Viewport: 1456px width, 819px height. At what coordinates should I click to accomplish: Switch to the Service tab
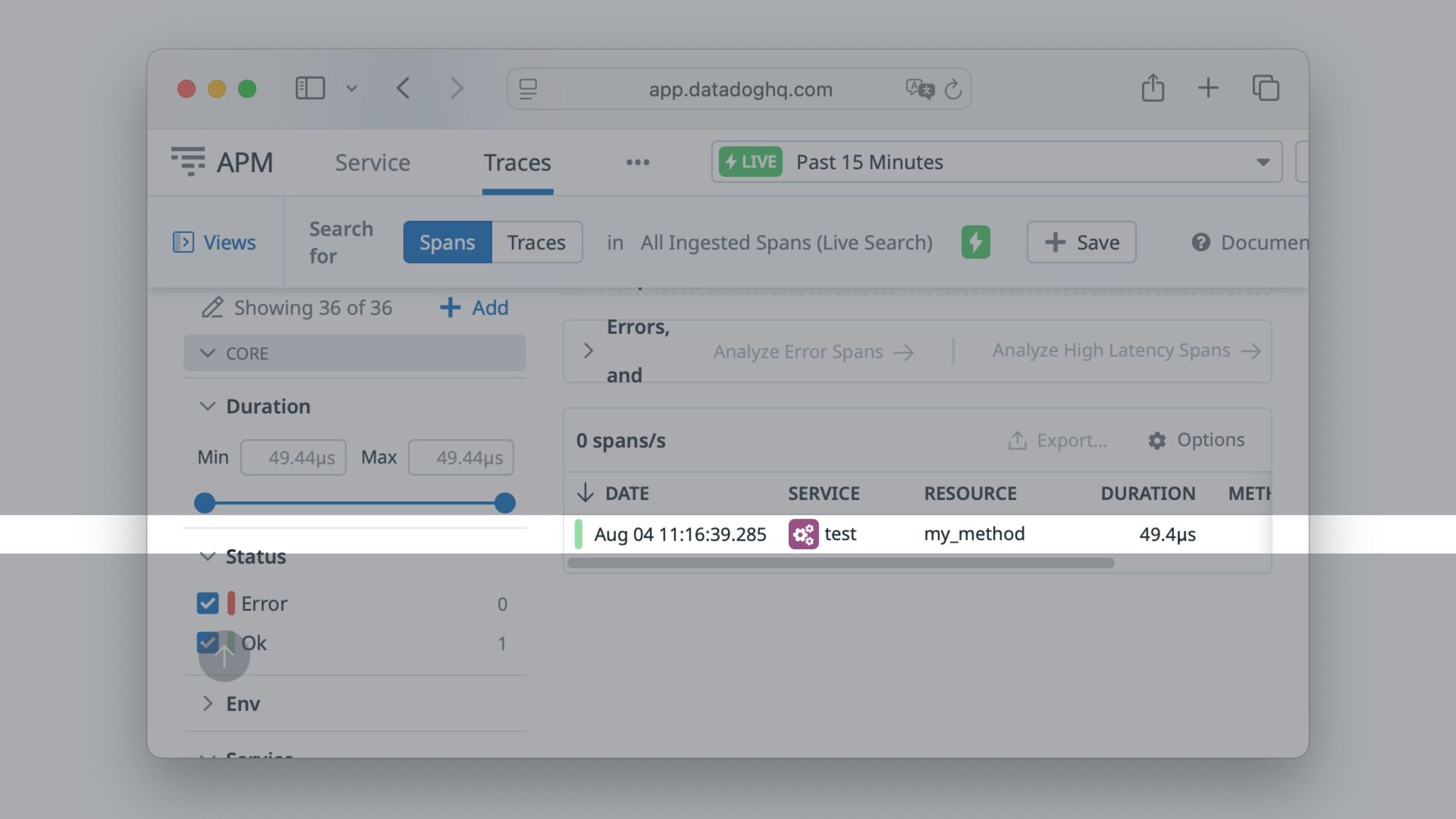tap(372, 162)
